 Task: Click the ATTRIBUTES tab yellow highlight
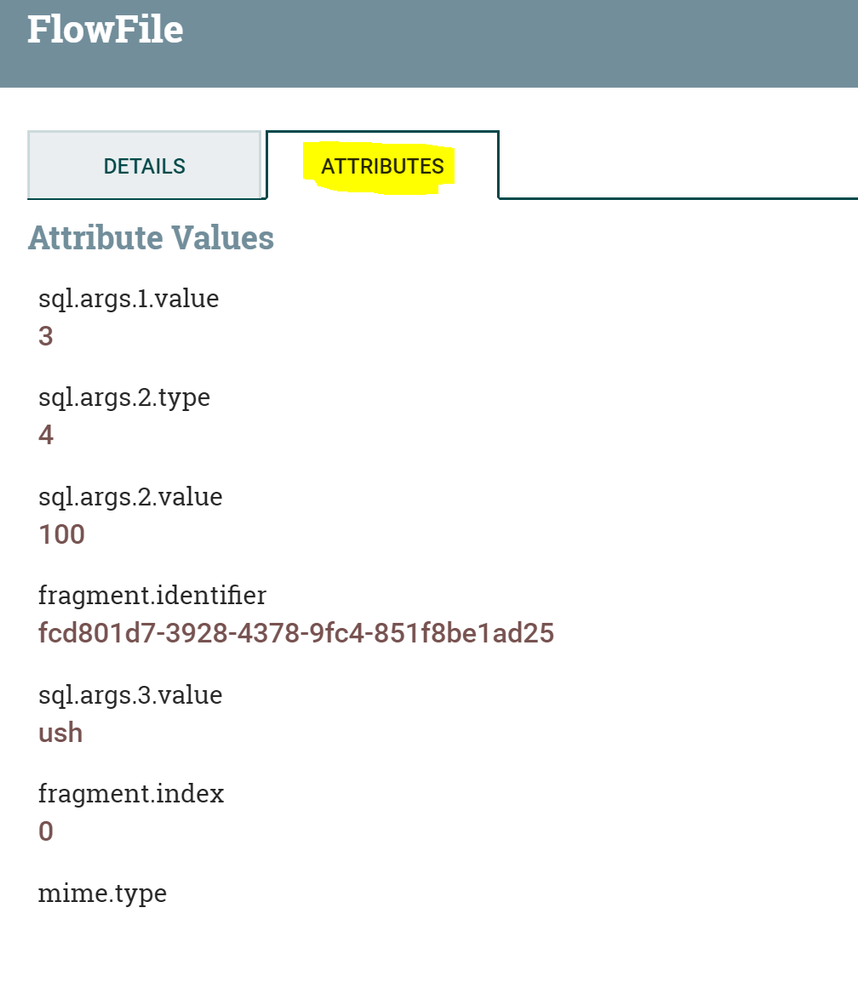coord(383,165)
